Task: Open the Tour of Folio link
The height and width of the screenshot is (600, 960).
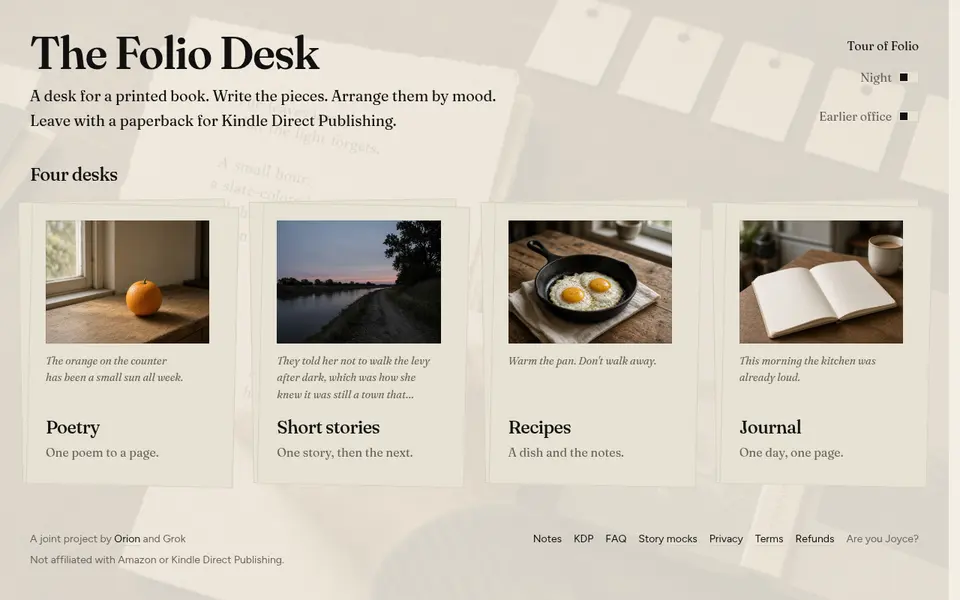Action: click(x=882, y=46)
